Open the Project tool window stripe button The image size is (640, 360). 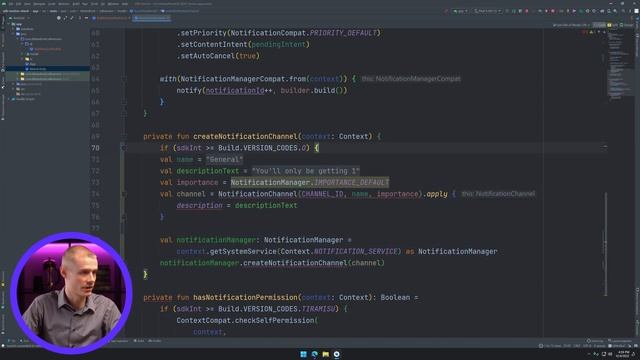[x=2, y=22]
